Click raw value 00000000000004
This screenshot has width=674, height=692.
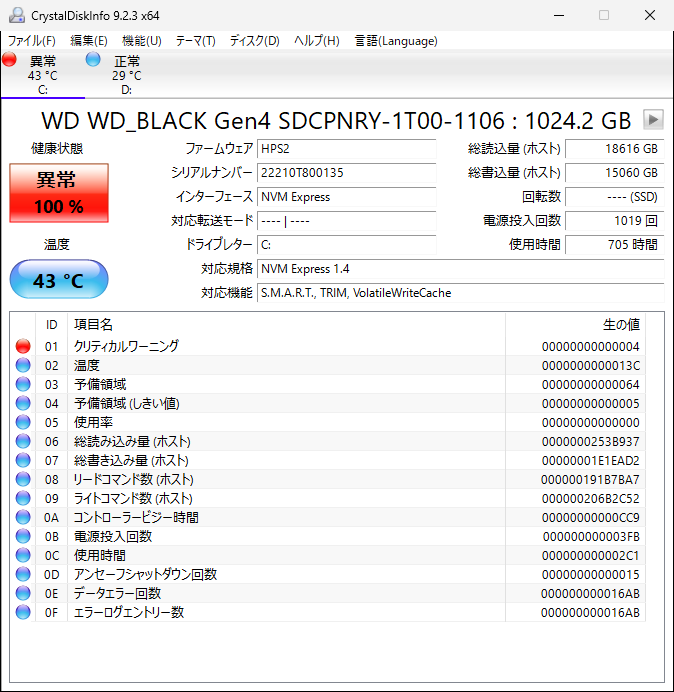[591, 347]
